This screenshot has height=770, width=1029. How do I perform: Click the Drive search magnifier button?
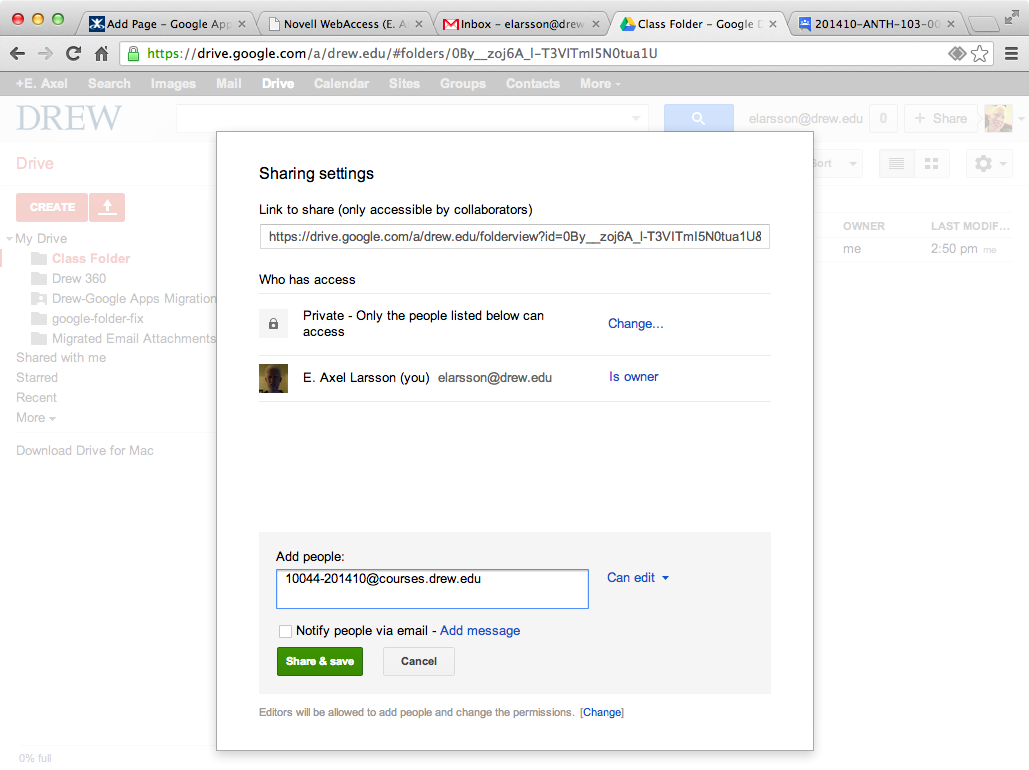pyautogui.click(x=698, y=118)
